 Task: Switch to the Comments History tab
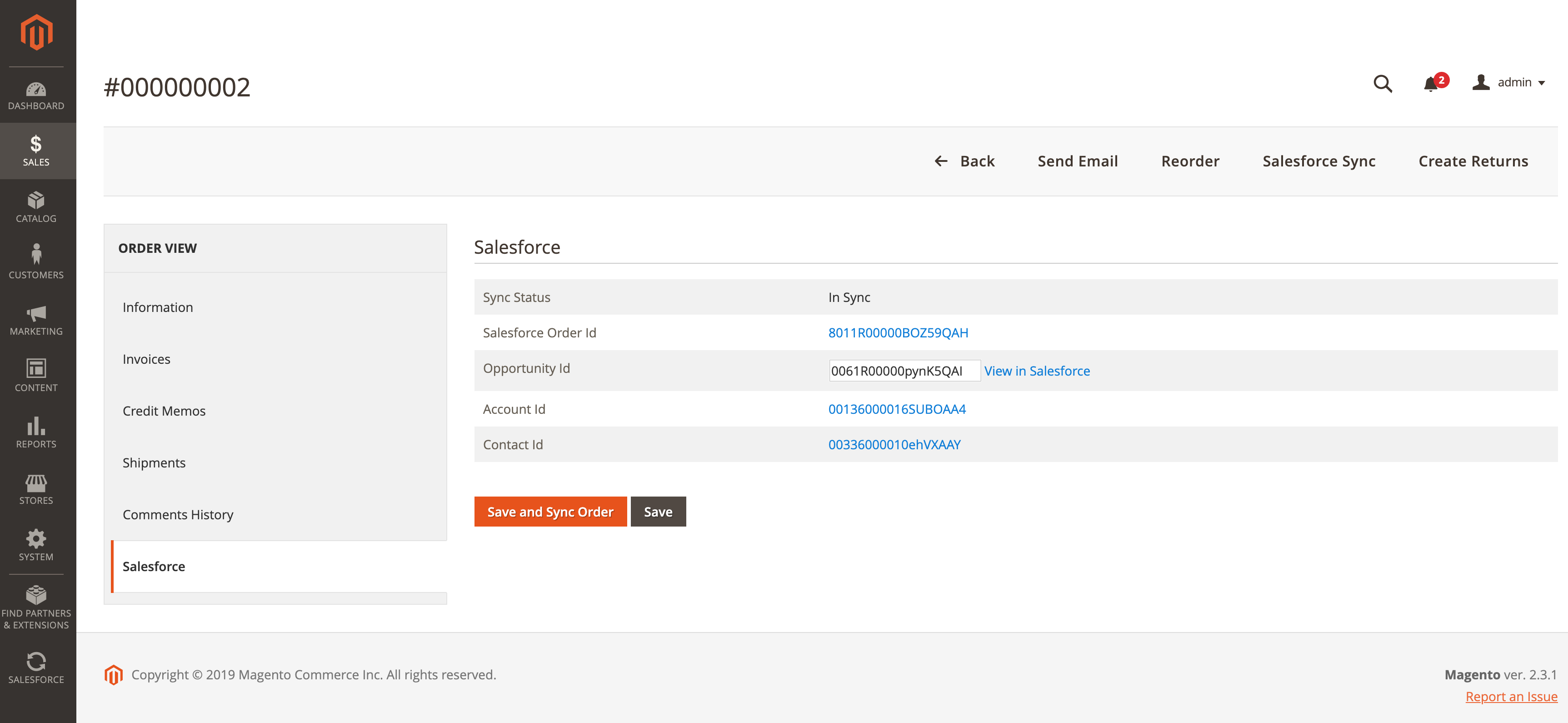[x=178, y=514]
